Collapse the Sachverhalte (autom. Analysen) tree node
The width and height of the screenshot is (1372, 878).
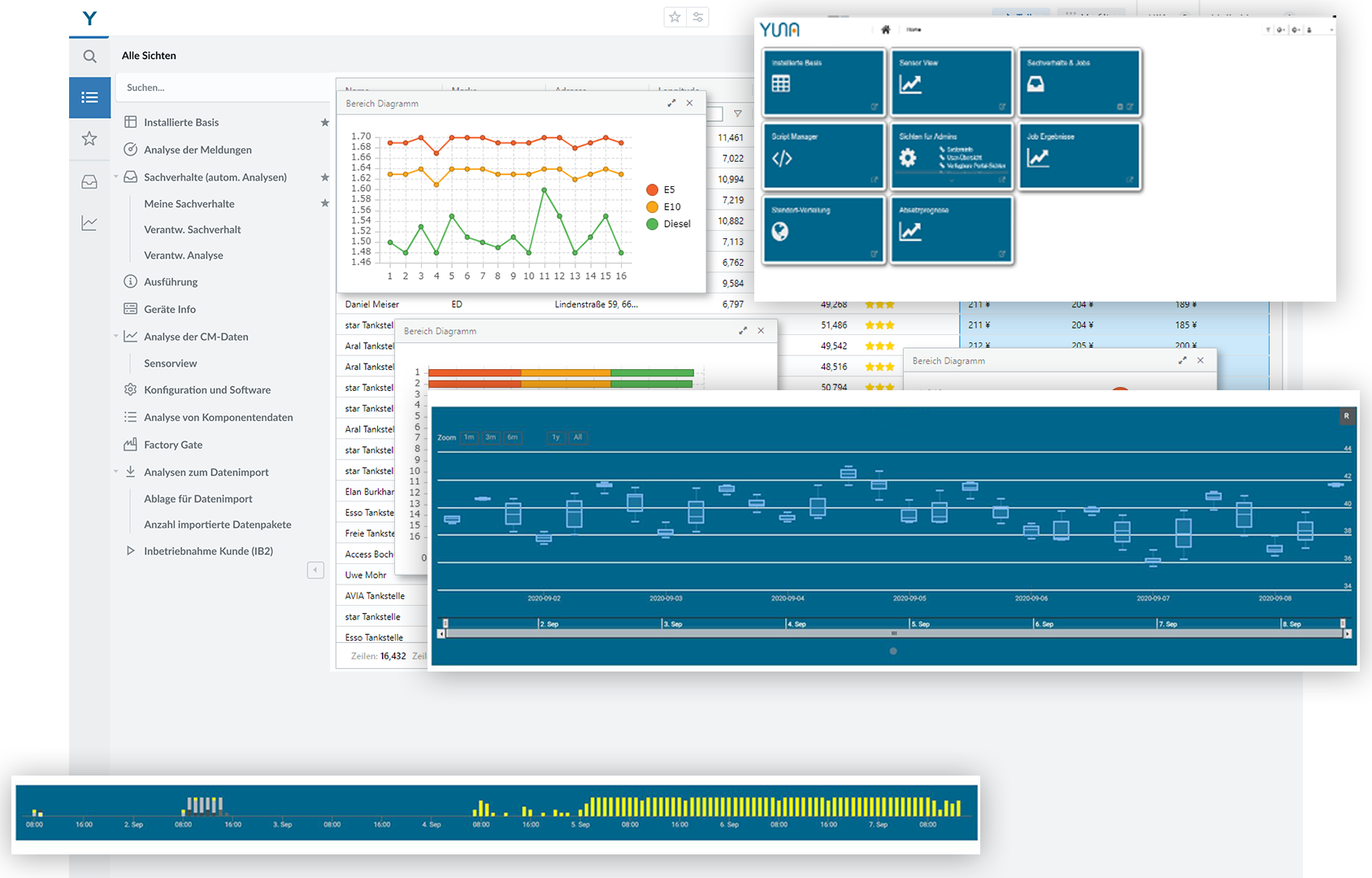pyautogui.click(x=116, y=177)
